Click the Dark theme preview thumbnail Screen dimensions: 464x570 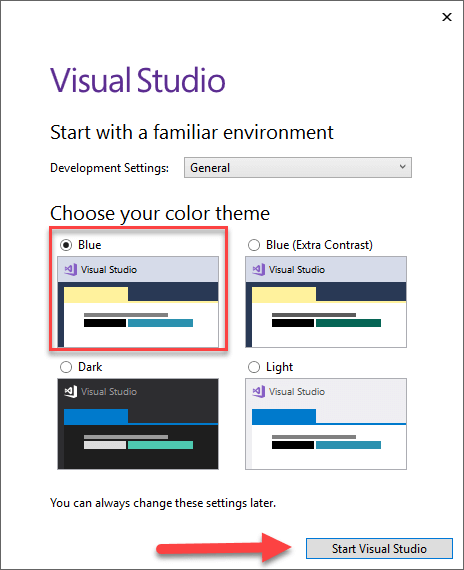[138, 424]
